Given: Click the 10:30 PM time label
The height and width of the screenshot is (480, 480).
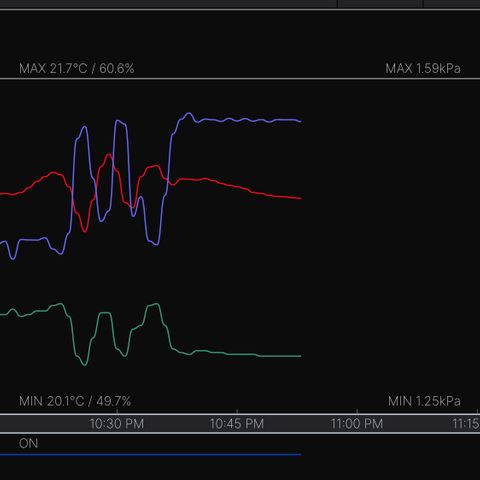Looking at the screenshot, I should pos(117,424).
